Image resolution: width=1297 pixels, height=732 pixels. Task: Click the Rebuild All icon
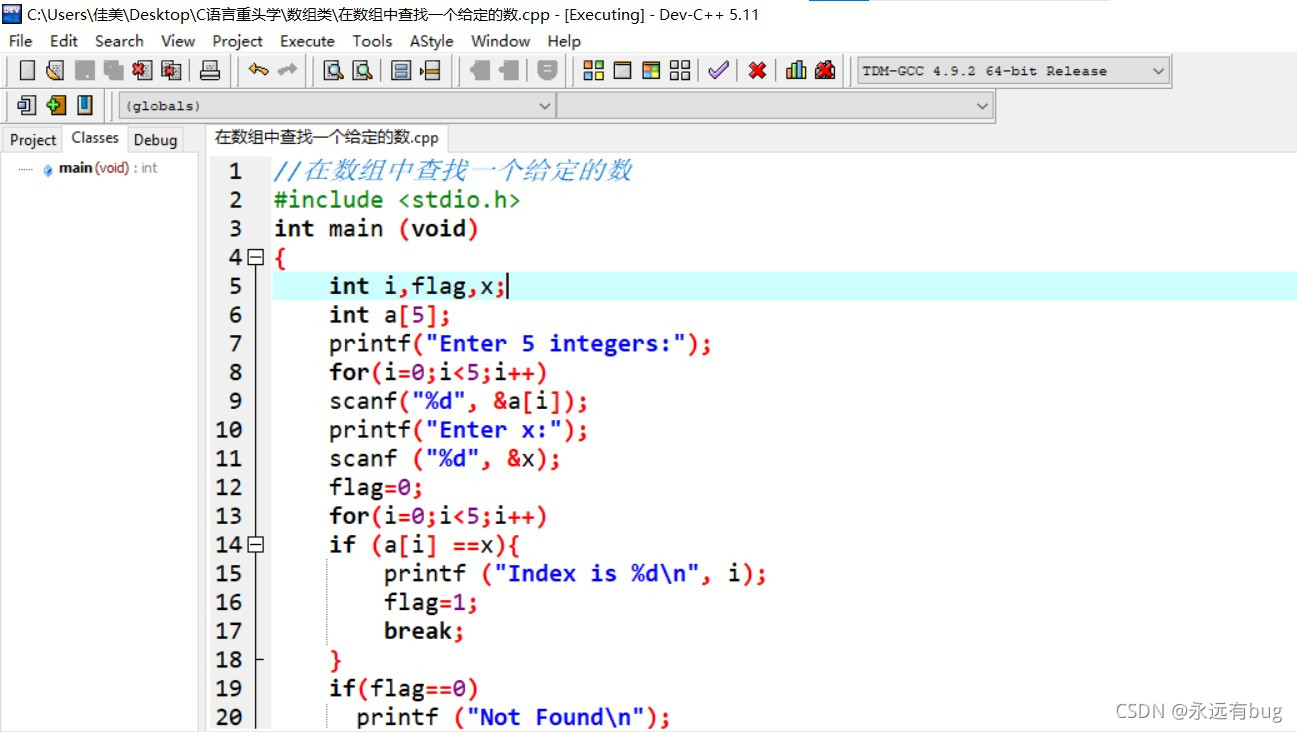(680, 71)
